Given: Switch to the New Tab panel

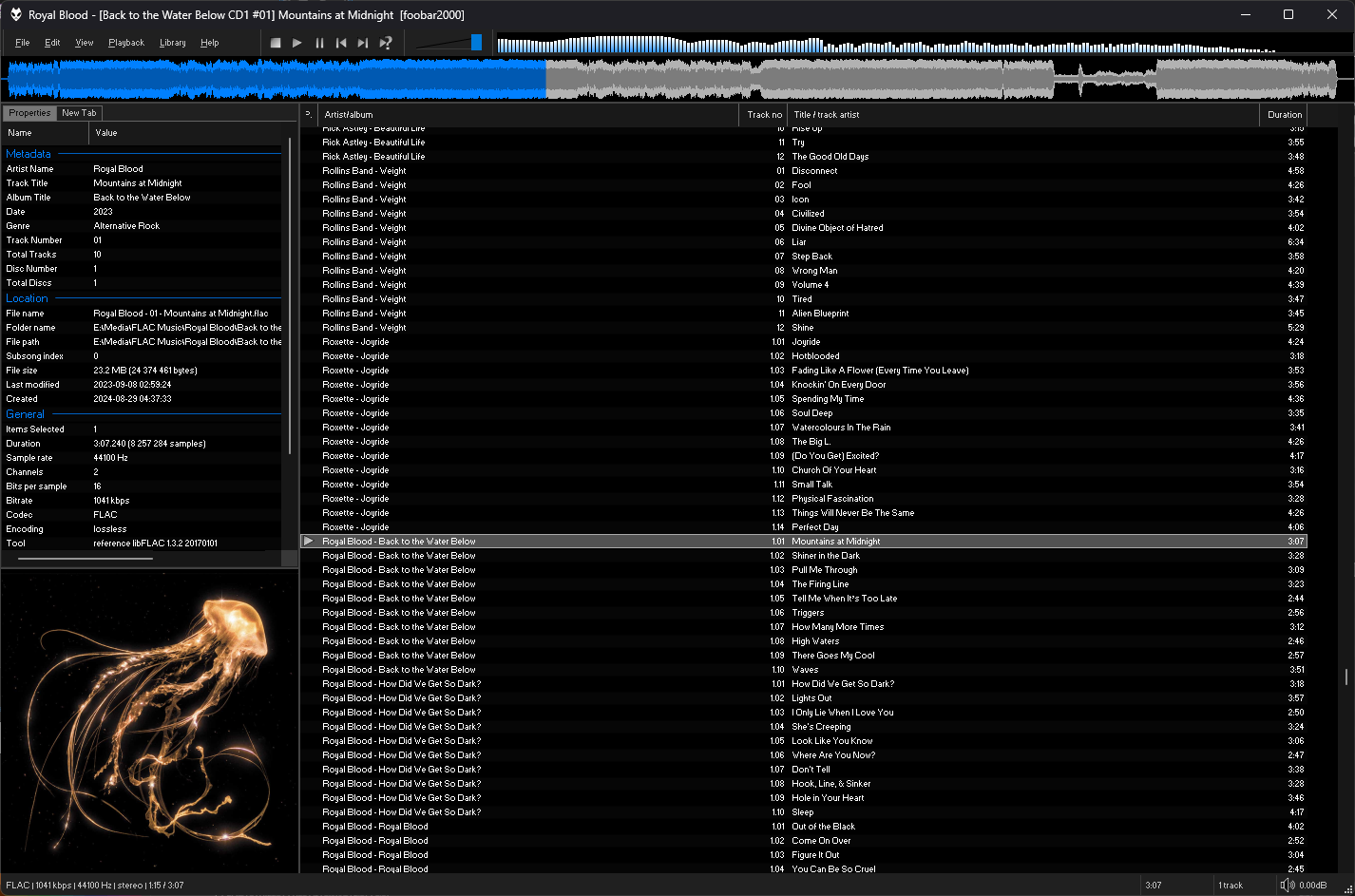Looking at the screenshot, I should coord(79,113).
